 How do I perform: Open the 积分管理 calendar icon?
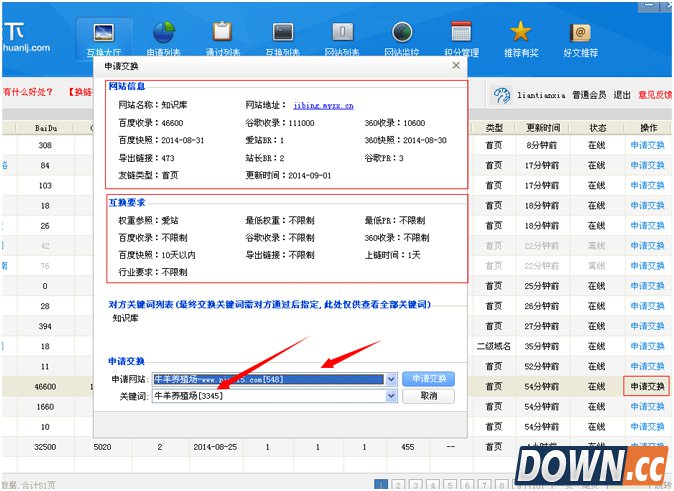click(x=461, y=40)
